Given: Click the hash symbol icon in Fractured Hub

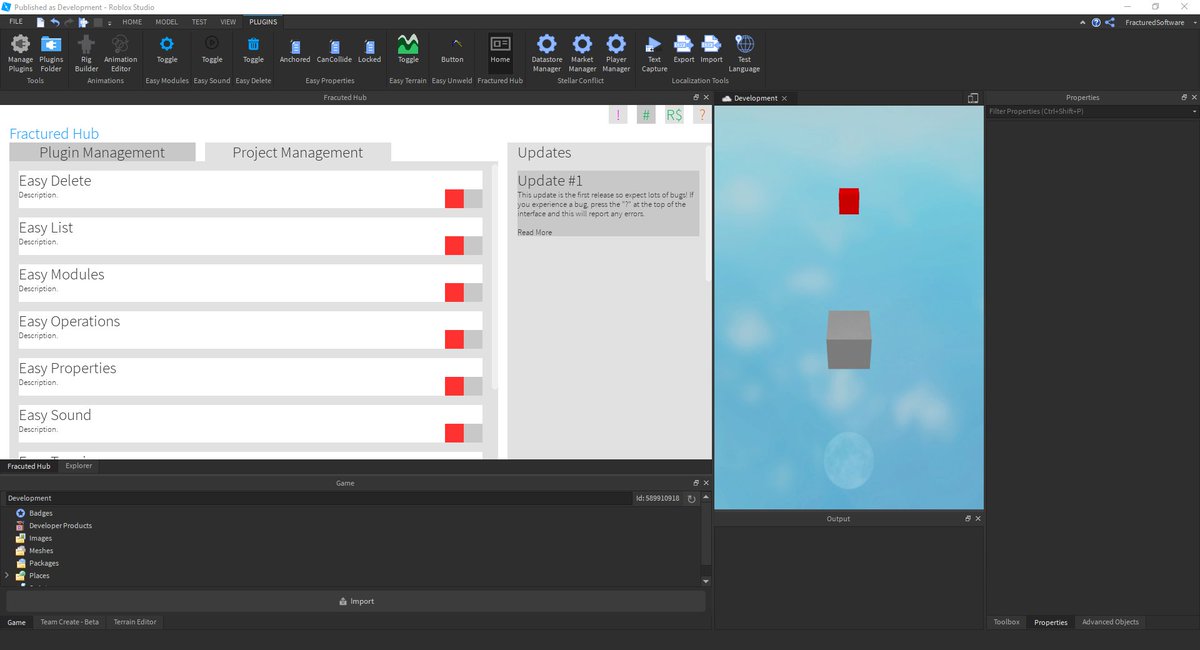Looking at the screenshot, I should click(646, 115).
